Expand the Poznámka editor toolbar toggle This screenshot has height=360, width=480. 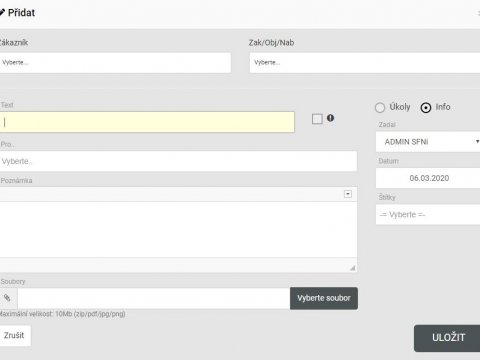(348, 194)
